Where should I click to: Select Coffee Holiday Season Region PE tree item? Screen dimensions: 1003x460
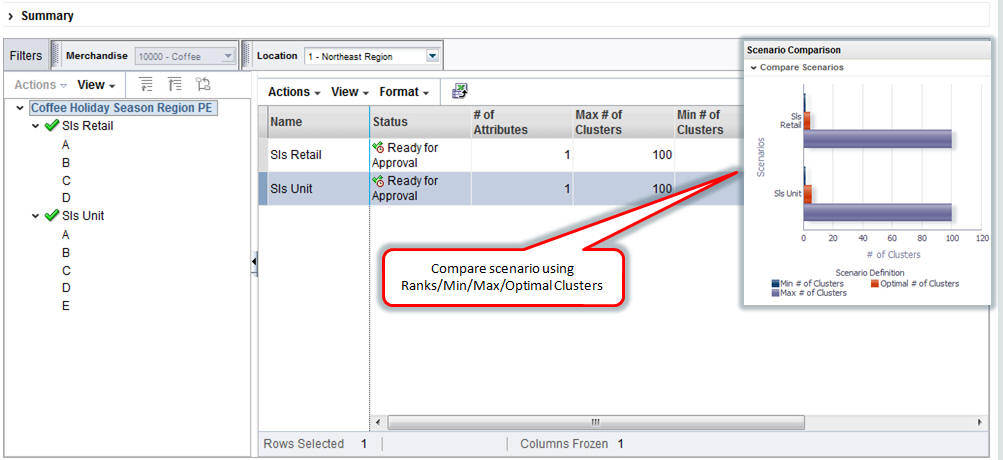122,107
